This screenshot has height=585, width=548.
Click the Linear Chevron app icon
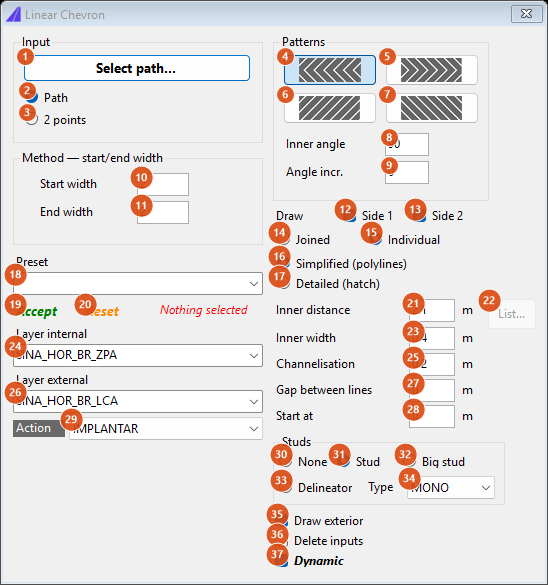[13, 15]
